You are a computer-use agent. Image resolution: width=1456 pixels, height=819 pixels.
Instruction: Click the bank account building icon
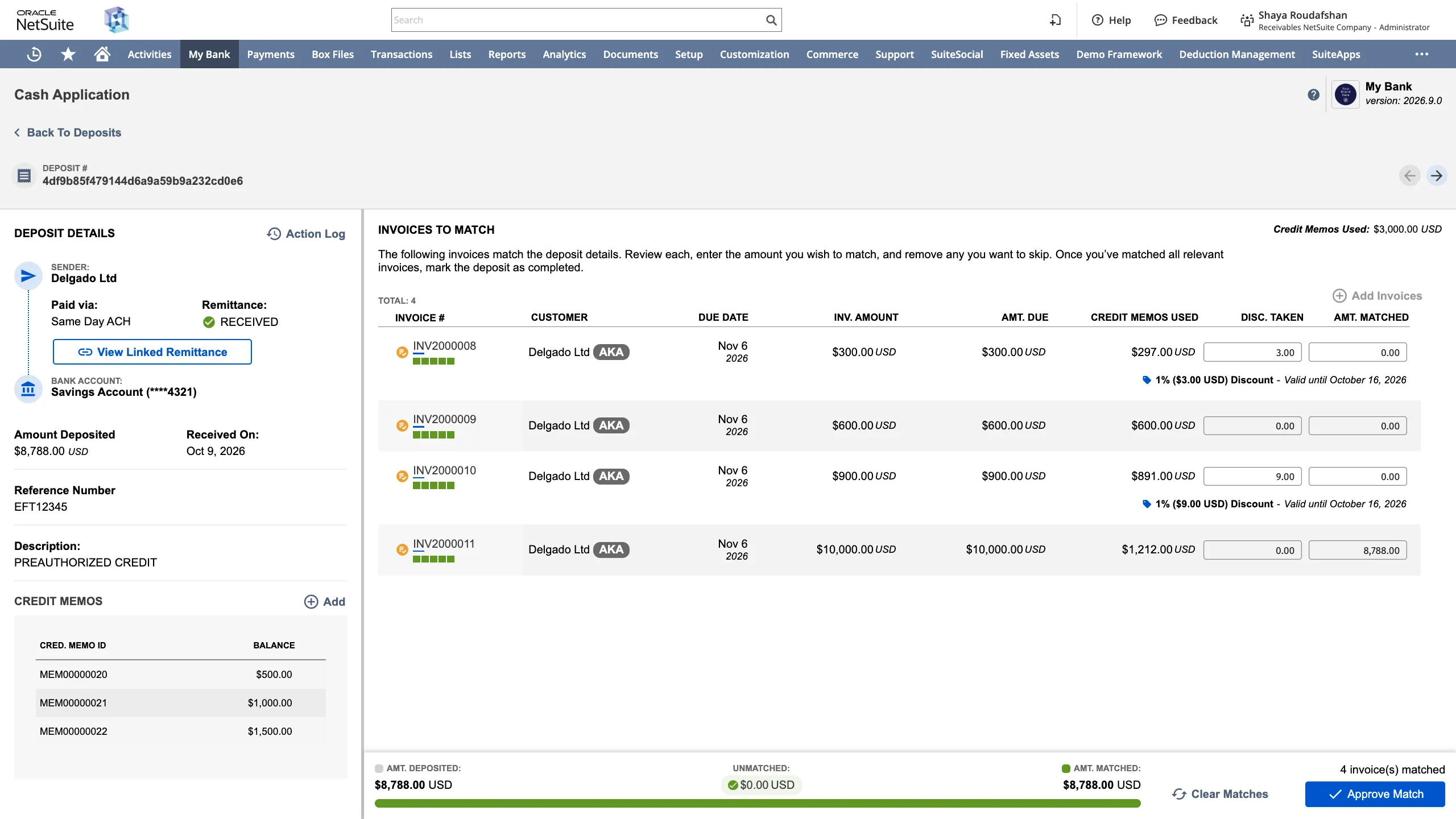point(28,390)
